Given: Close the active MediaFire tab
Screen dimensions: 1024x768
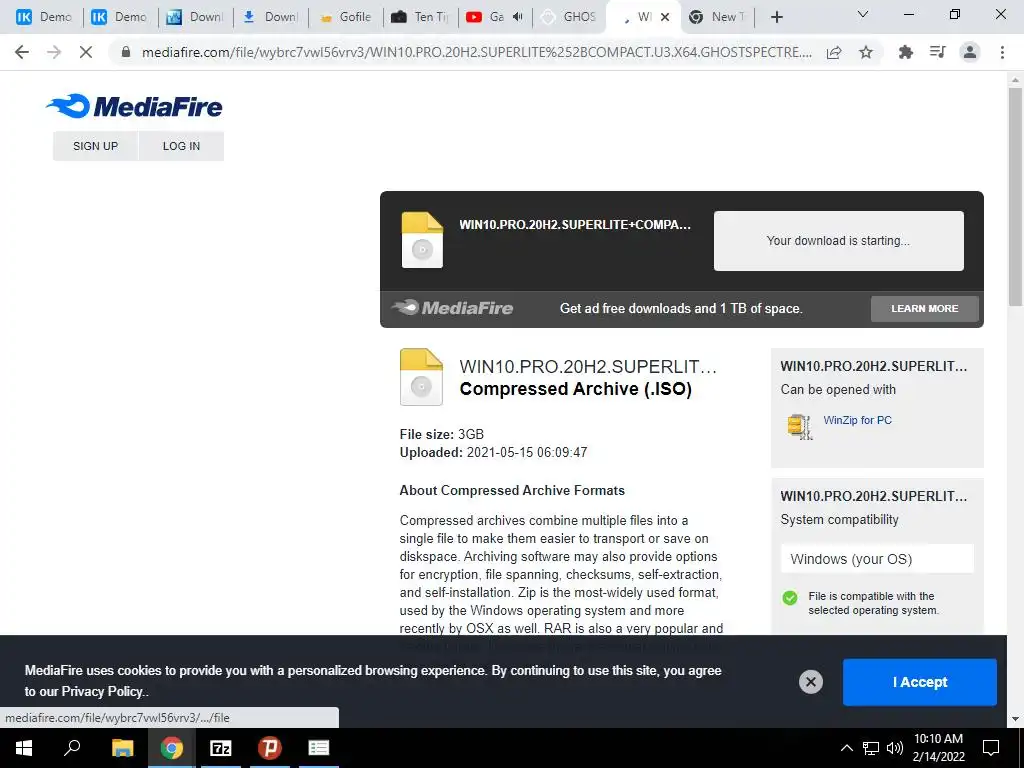Looking at the screenshot, I should click(665, 17).
